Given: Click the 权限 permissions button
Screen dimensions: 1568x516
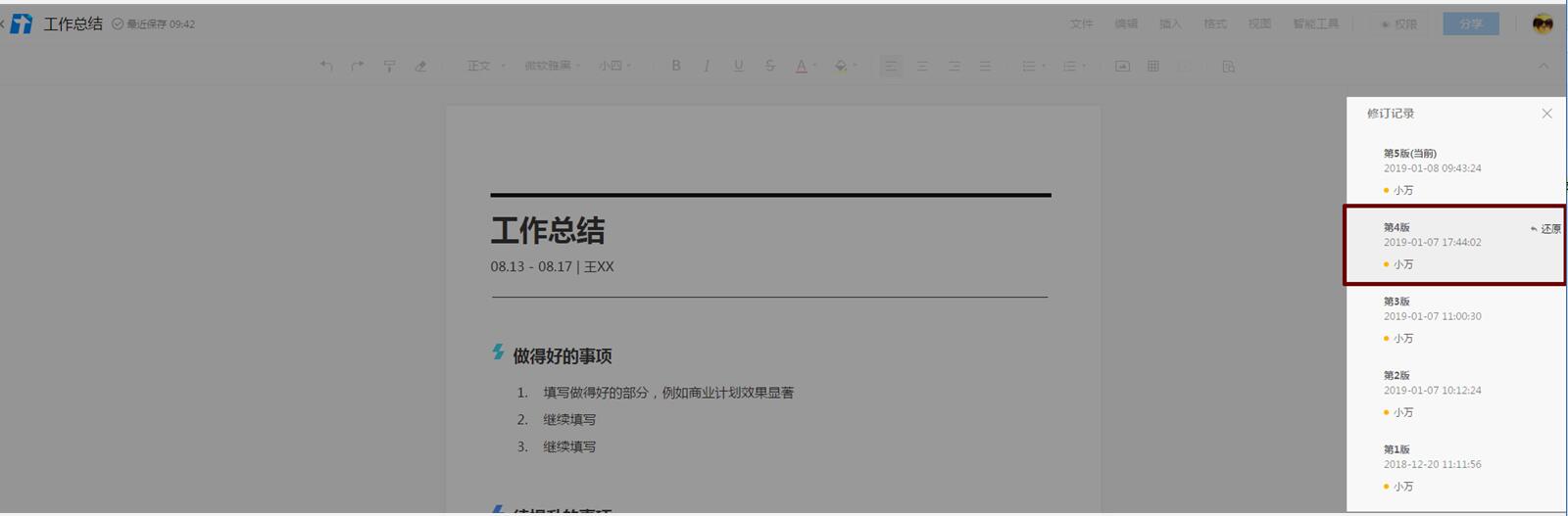Looking at the screenshot, I should pyautogui.click(x=1399, y=23).
